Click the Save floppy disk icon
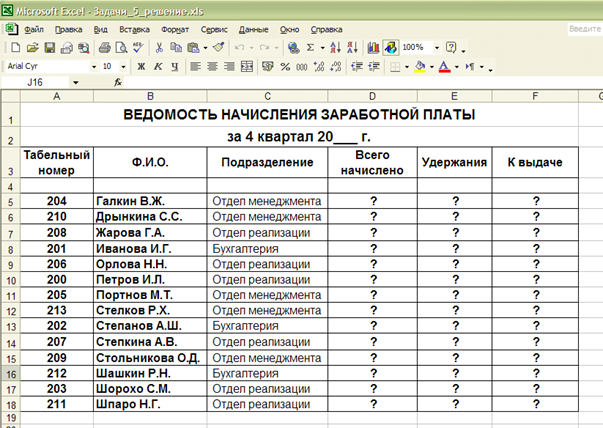603x428 pixels. [50, 48]
